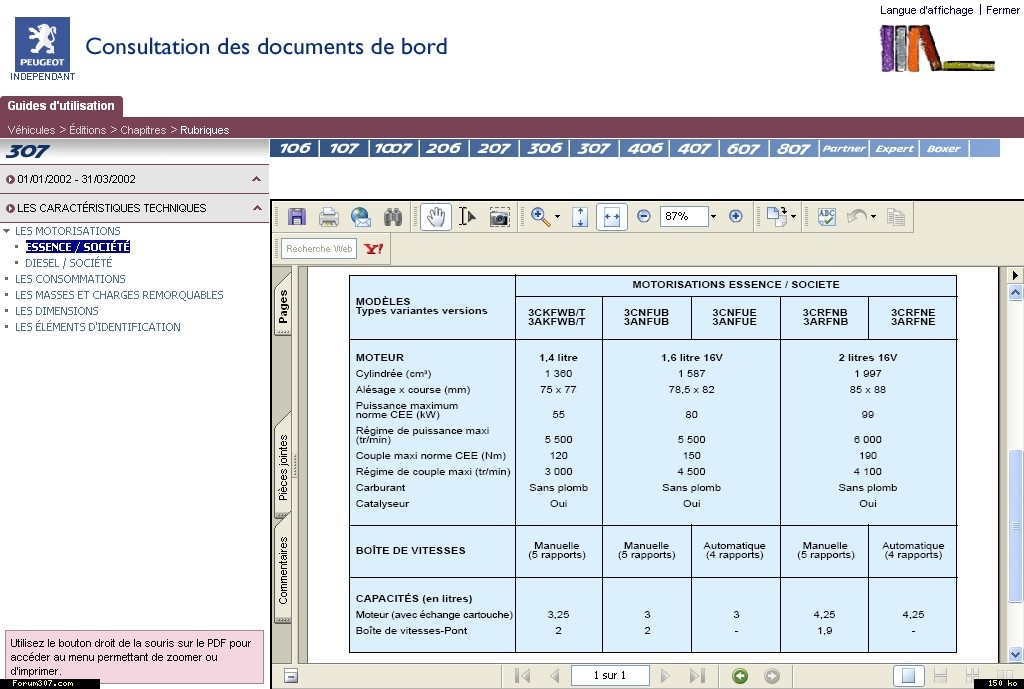
Task: Zoom out with the minus button
Action: (x=643, y=216)
